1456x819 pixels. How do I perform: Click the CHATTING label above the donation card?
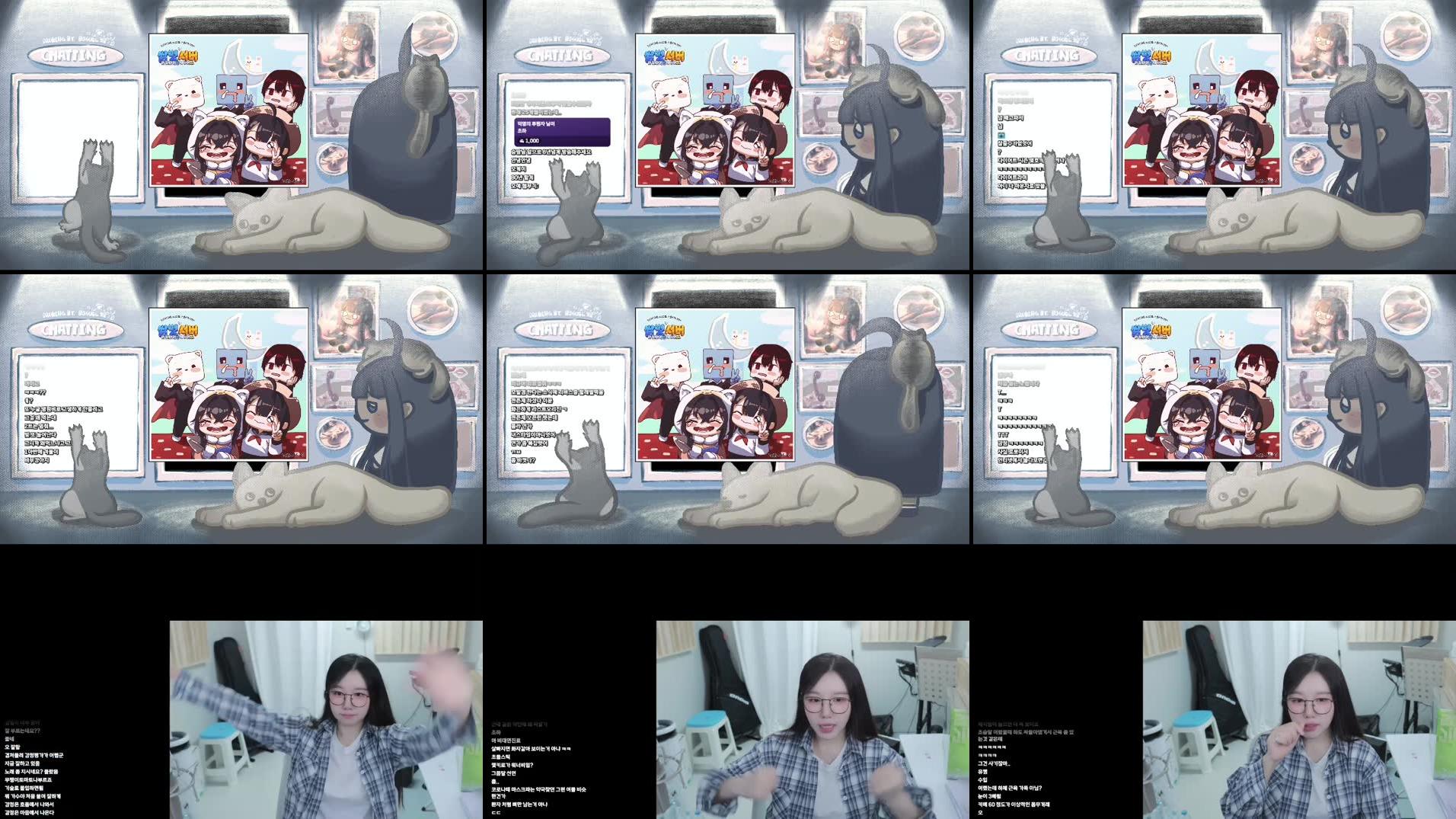562,56
